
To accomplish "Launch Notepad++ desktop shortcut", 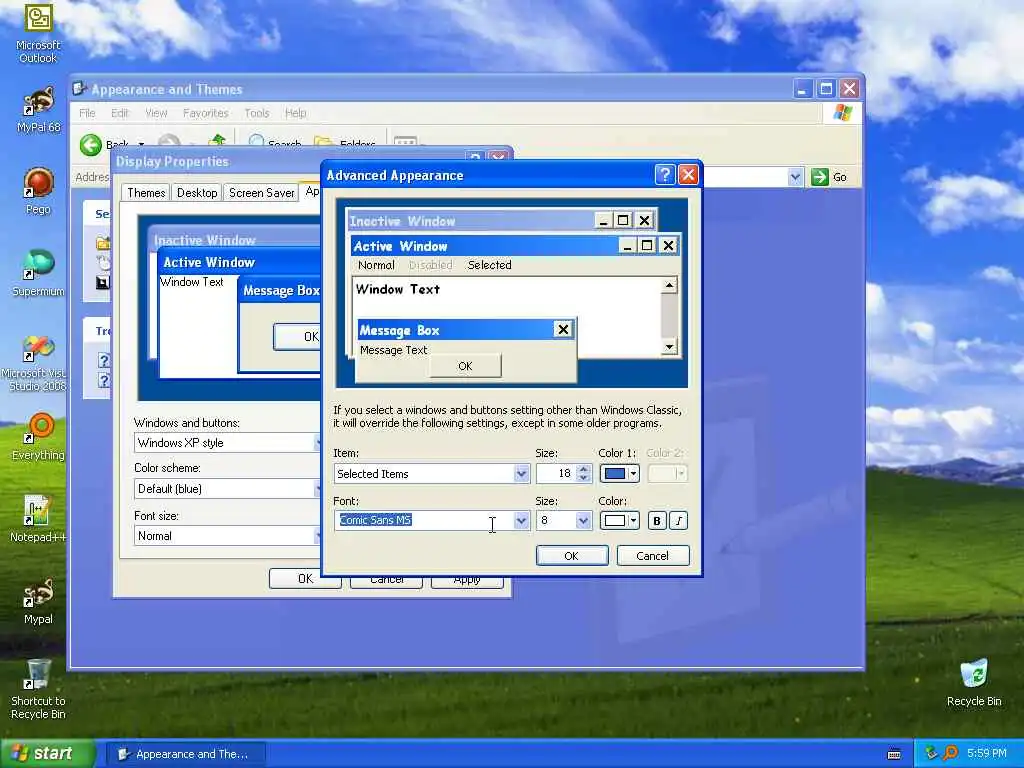I will [x=38, y=519].
